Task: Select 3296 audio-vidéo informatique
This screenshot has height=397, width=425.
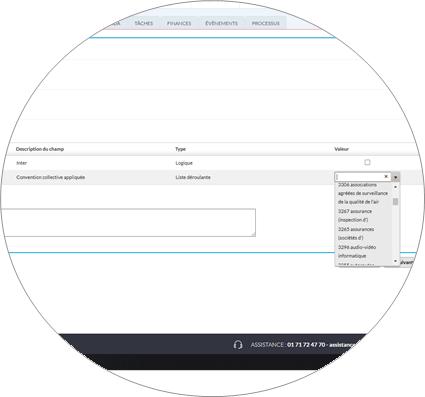Action: [363, 251]
